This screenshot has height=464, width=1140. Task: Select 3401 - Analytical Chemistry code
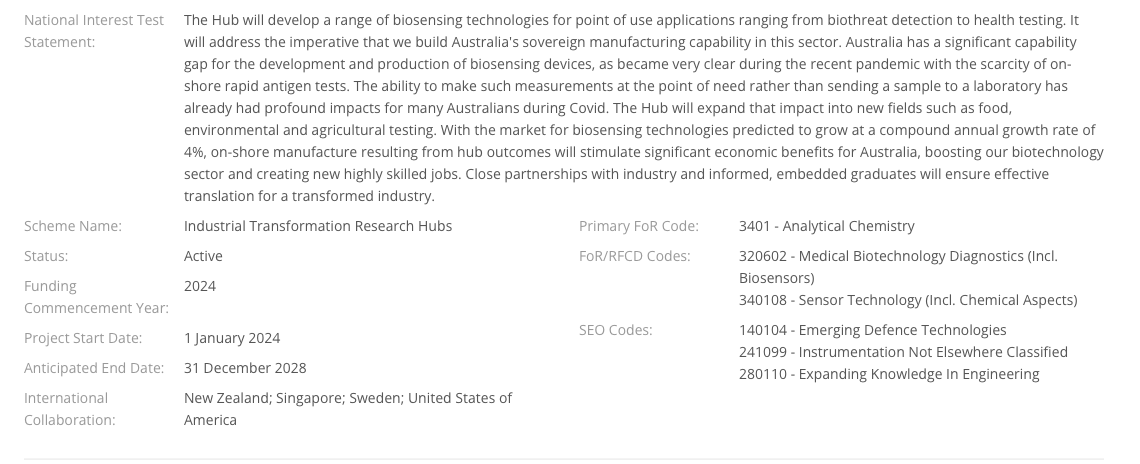827,226
